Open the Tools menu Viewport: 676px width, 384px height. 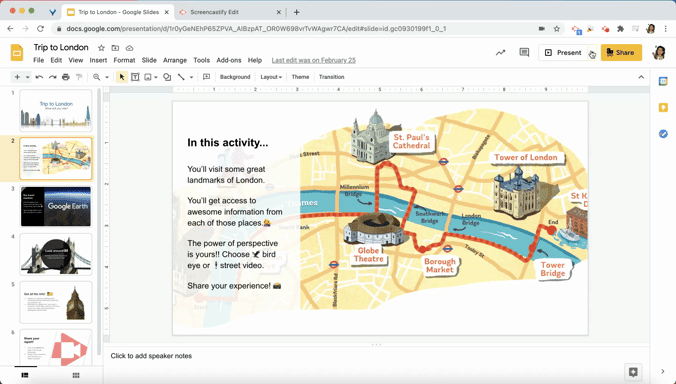201,60
